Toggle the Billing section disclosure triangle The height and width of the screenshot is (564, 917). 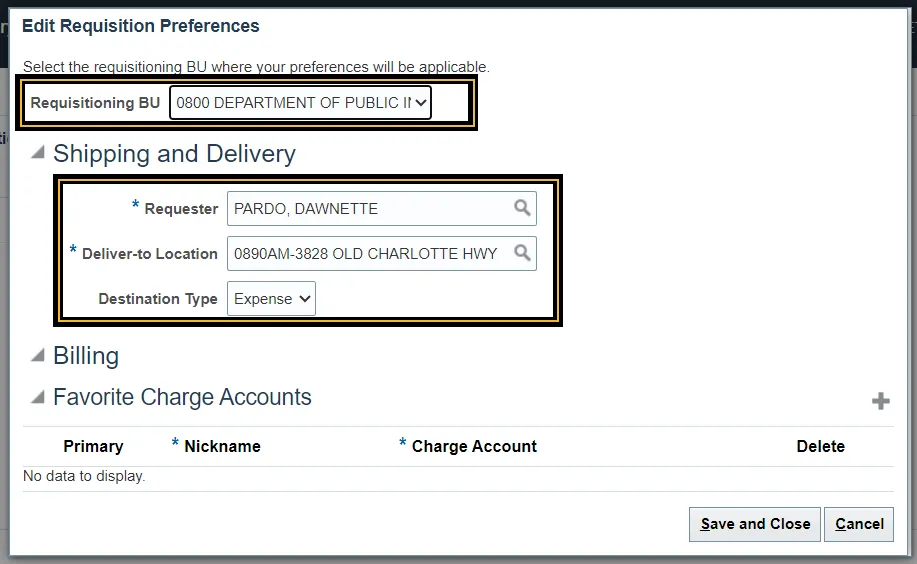38,355
